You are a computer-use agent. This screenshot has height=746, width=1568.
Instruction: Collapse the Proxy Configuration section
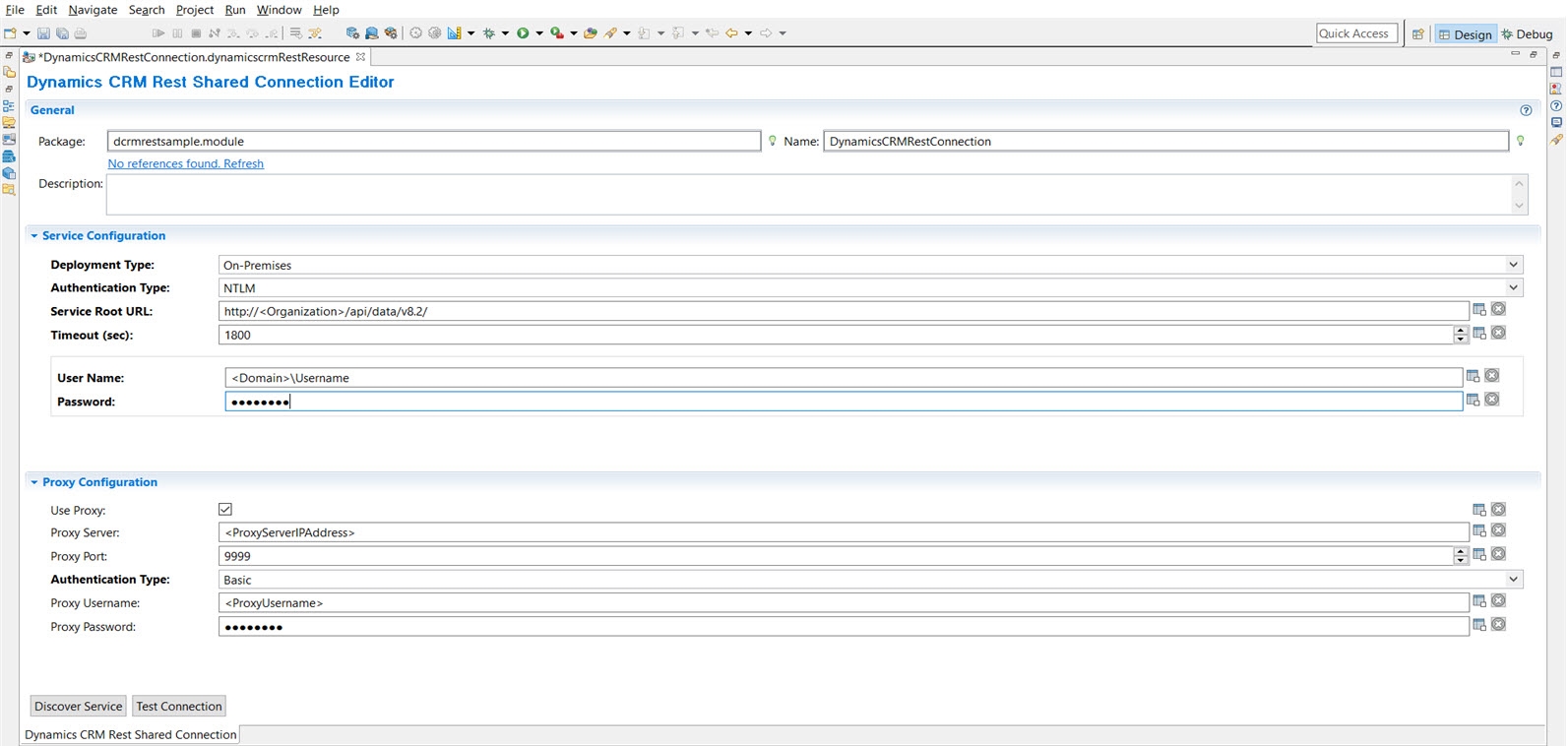pos(34,482)
